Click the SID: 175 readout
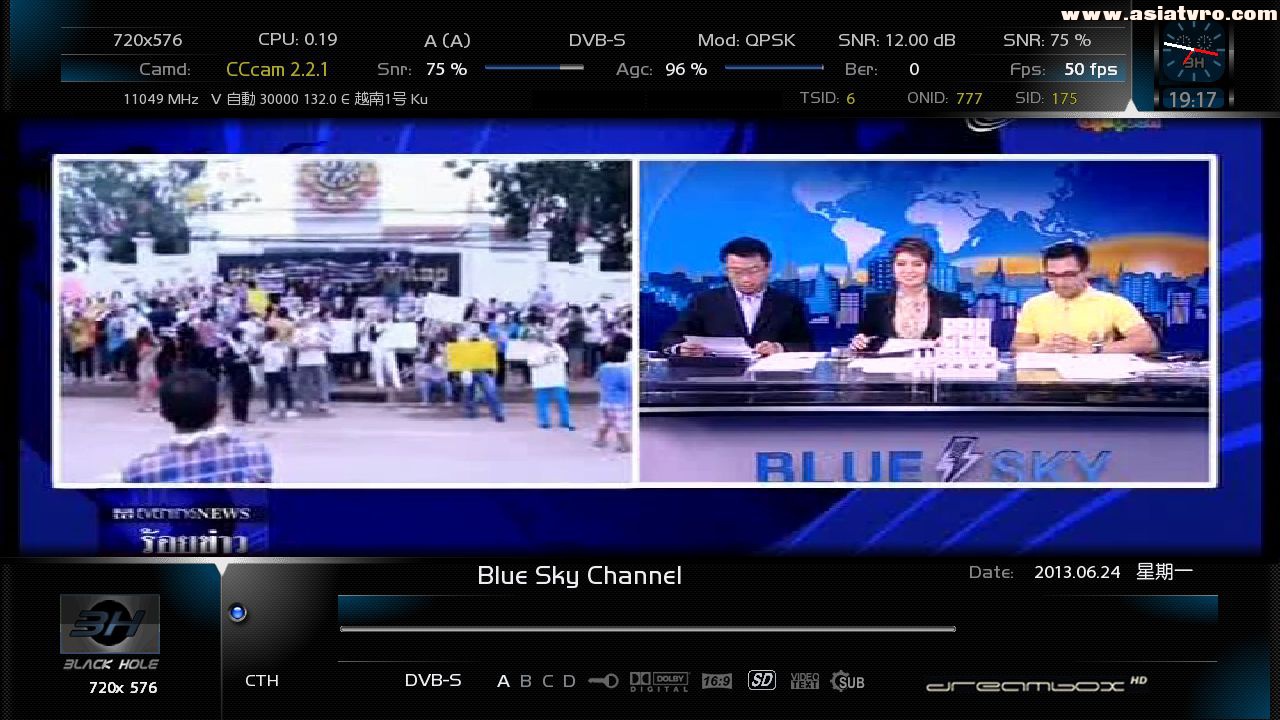Image resolution: width=1280 pixels, height=720 pixels. coord(1046,98)
